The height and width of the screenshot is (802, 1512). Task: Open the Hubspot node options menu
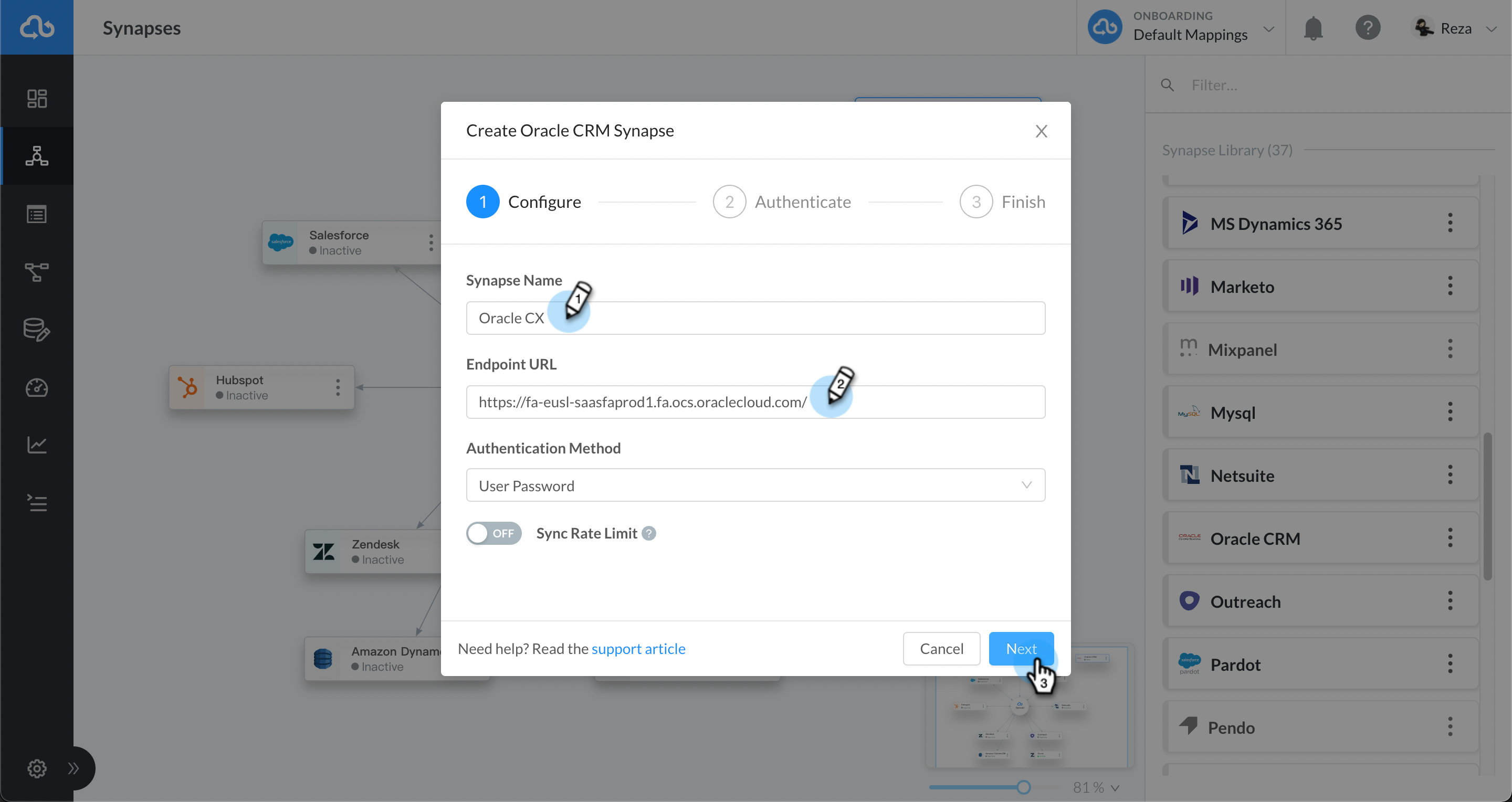pos(338,387)
